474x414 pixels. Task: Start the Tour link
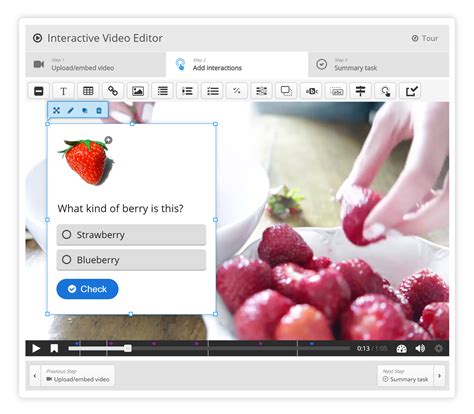click(x=425, y=38)
